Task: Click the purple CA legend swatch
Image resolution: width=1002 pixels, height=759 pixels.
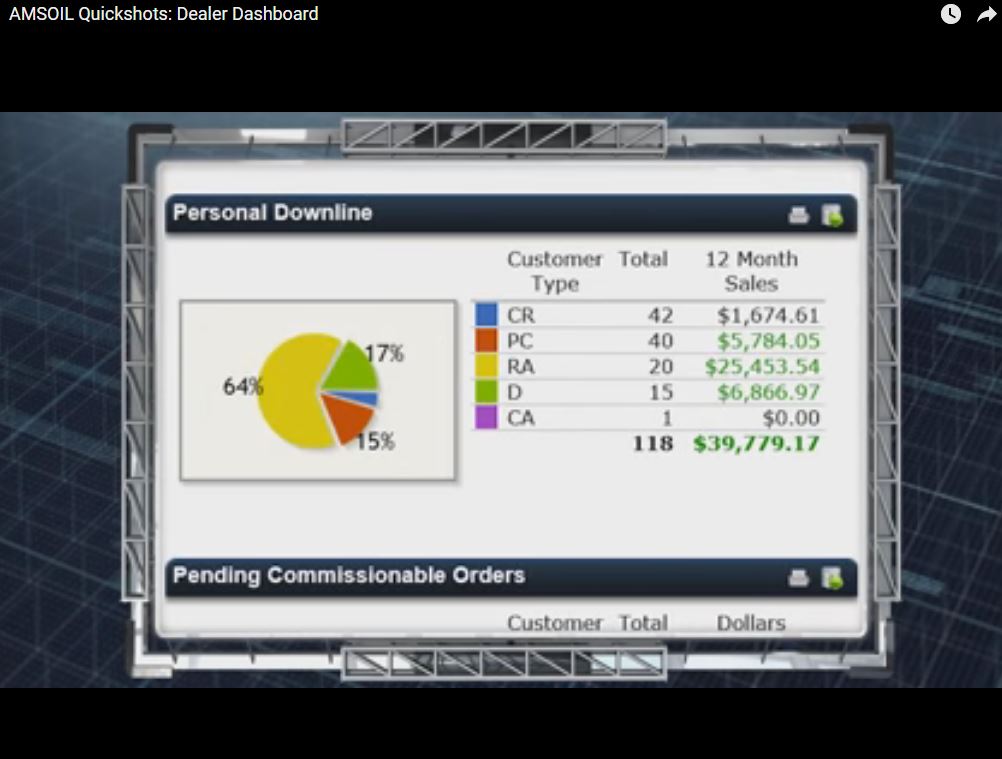Action: [486, 417]
